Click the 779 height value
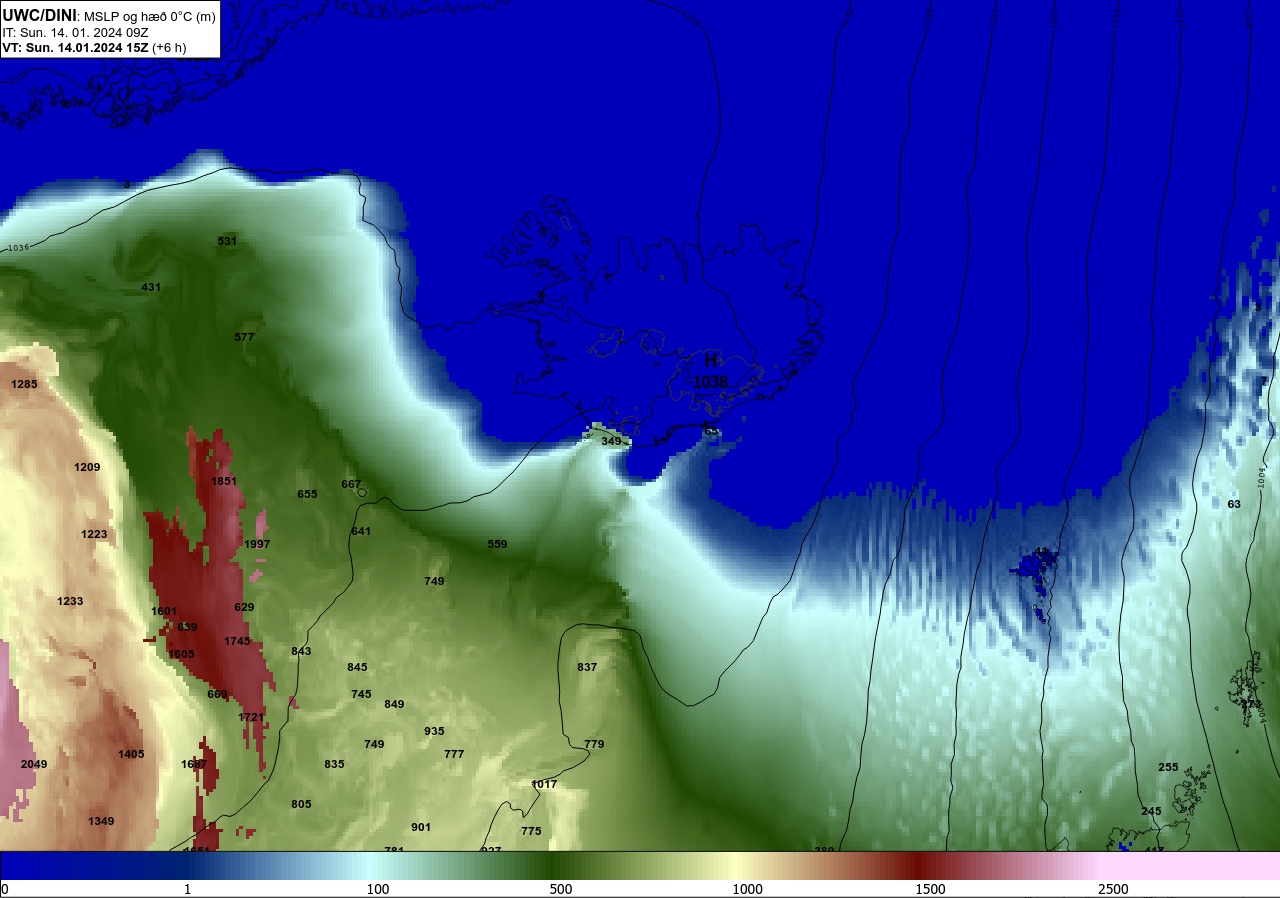 594,744
